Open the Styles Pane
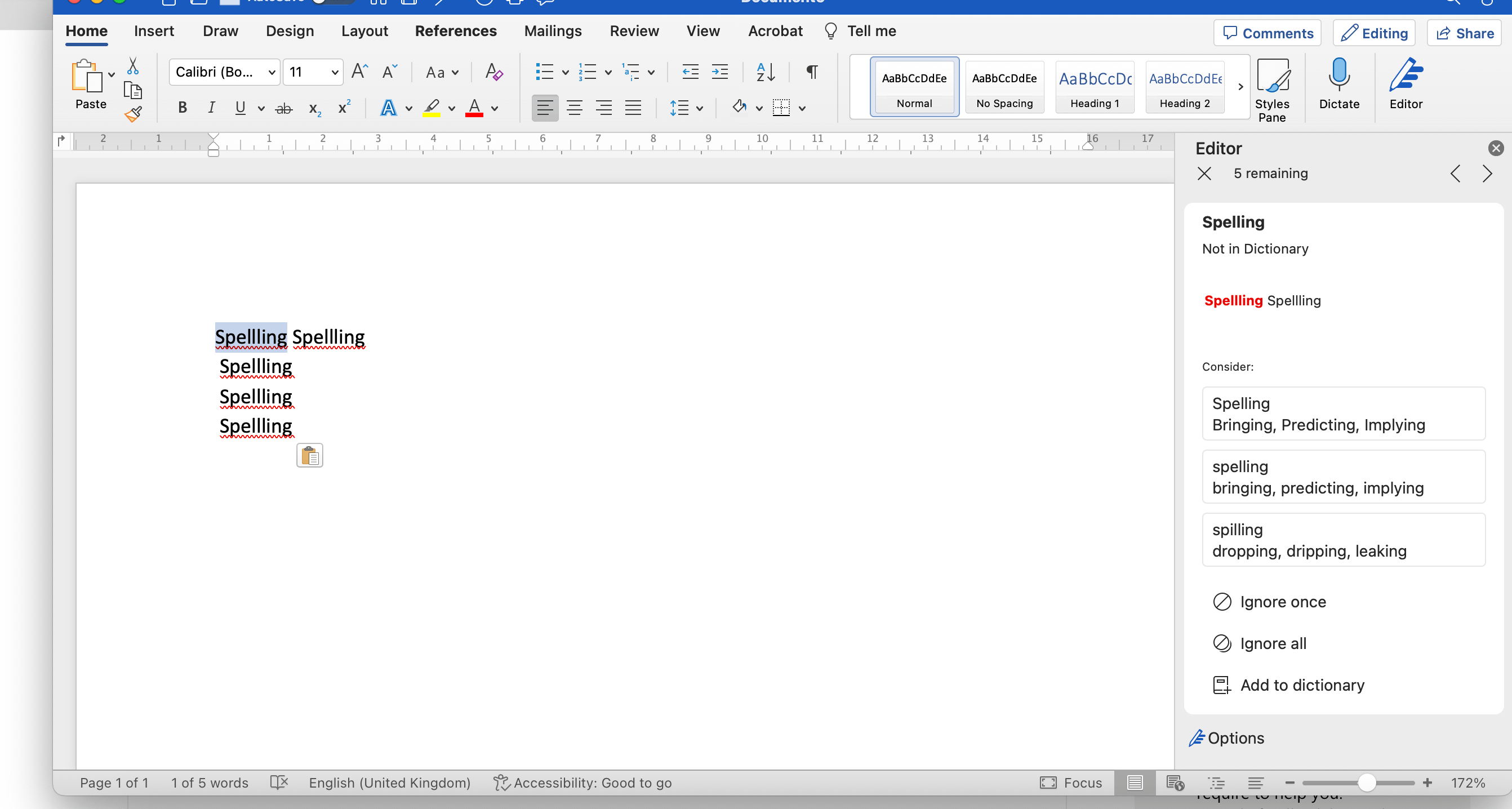The height and width of the screenshot is (809, 1512). pyautogui.click(x=1272, y=89)
